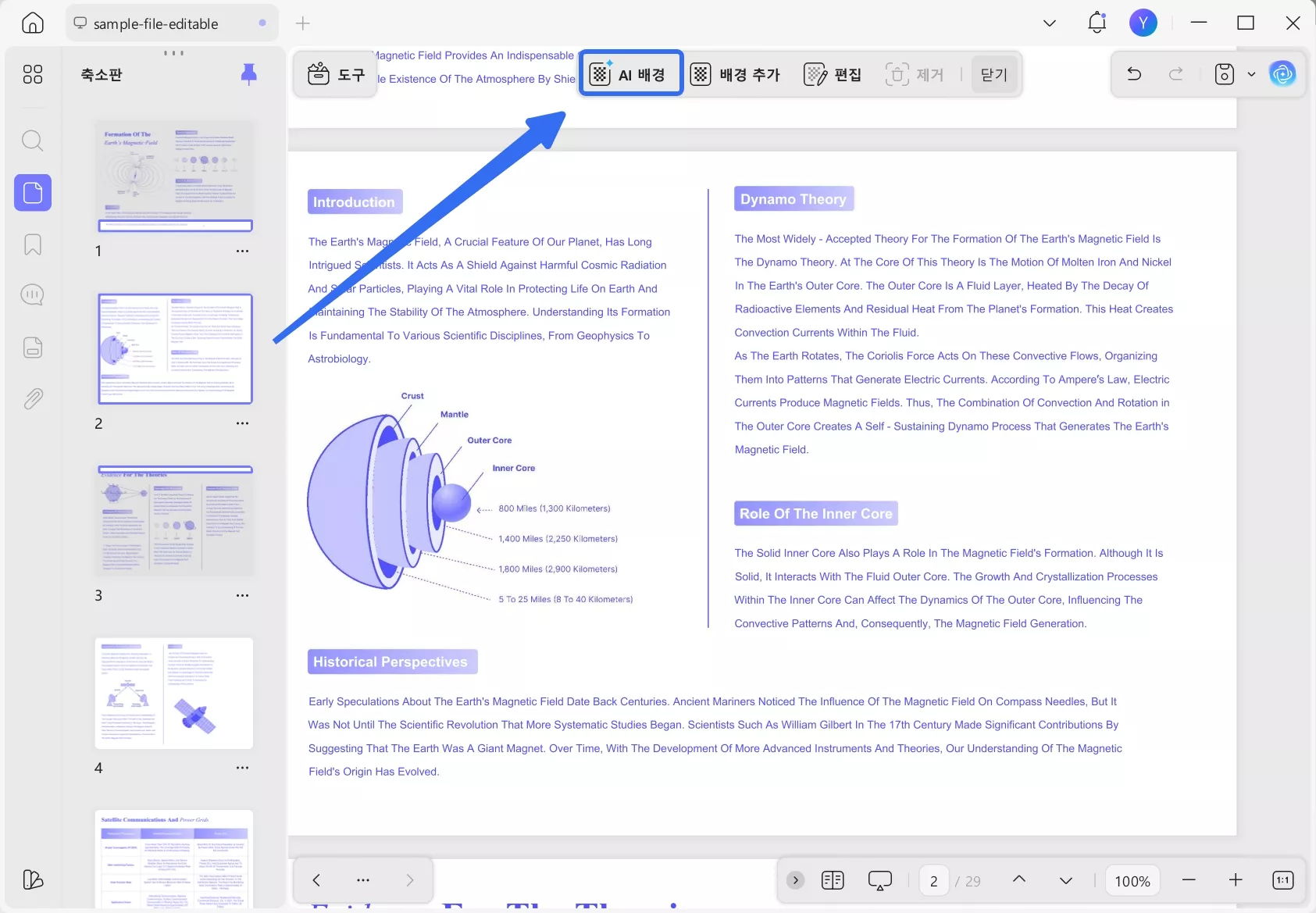1316x913 pixels.
Task: Click the 닫기 close button
Action: (994, 74)
